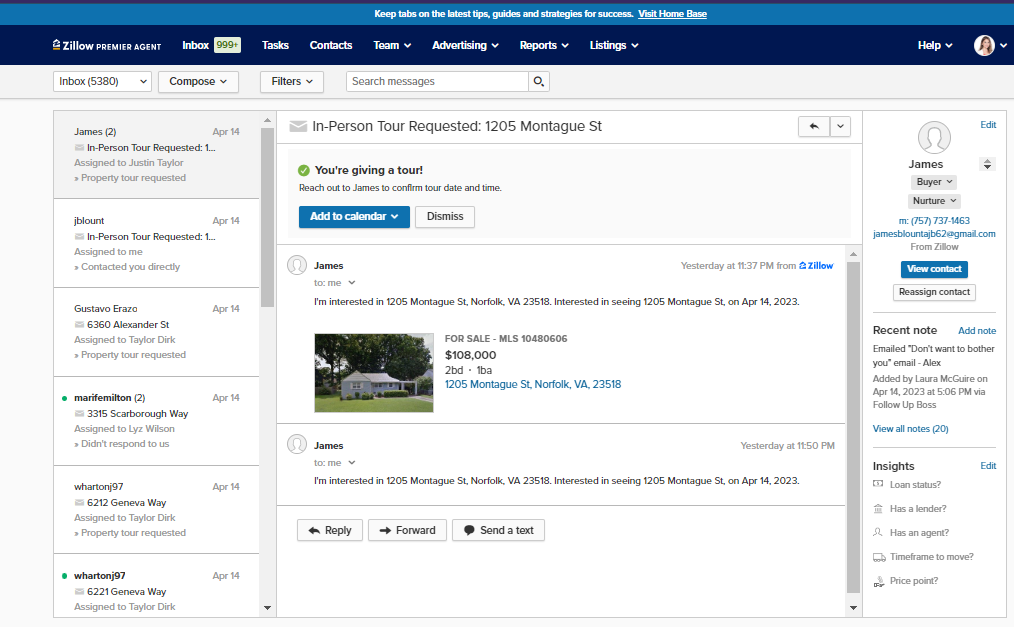Click the envelope icon beside the tour request subject

297,126
